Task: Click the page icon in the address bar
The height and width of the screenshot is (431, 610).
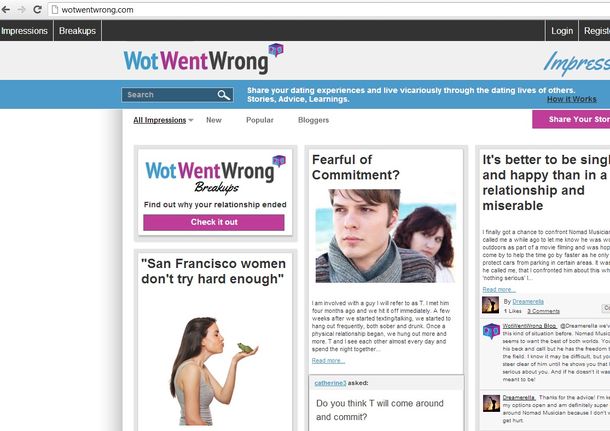Action: (x=55, y=10)
